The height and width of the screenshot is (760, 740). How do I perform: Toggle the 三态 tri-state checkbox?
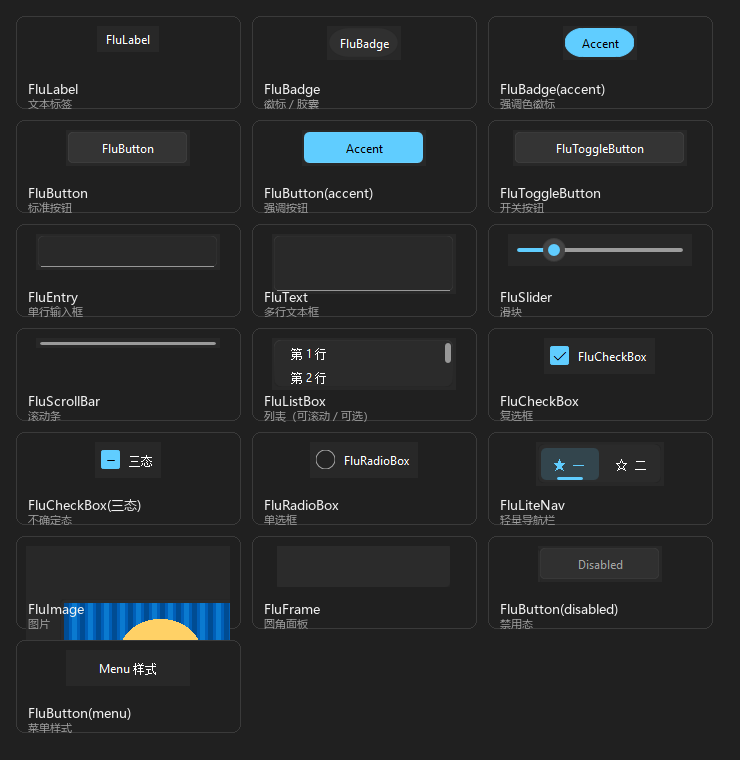pyautogui.click(x=110, y=459)
